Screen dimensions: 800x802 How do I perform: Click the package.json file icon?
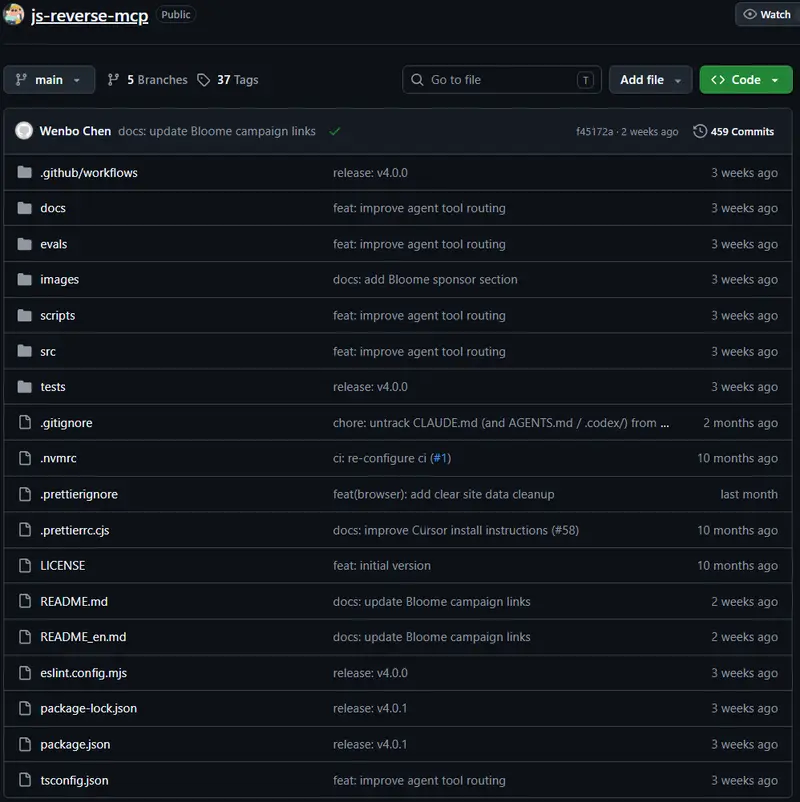(x=25, y=744)
